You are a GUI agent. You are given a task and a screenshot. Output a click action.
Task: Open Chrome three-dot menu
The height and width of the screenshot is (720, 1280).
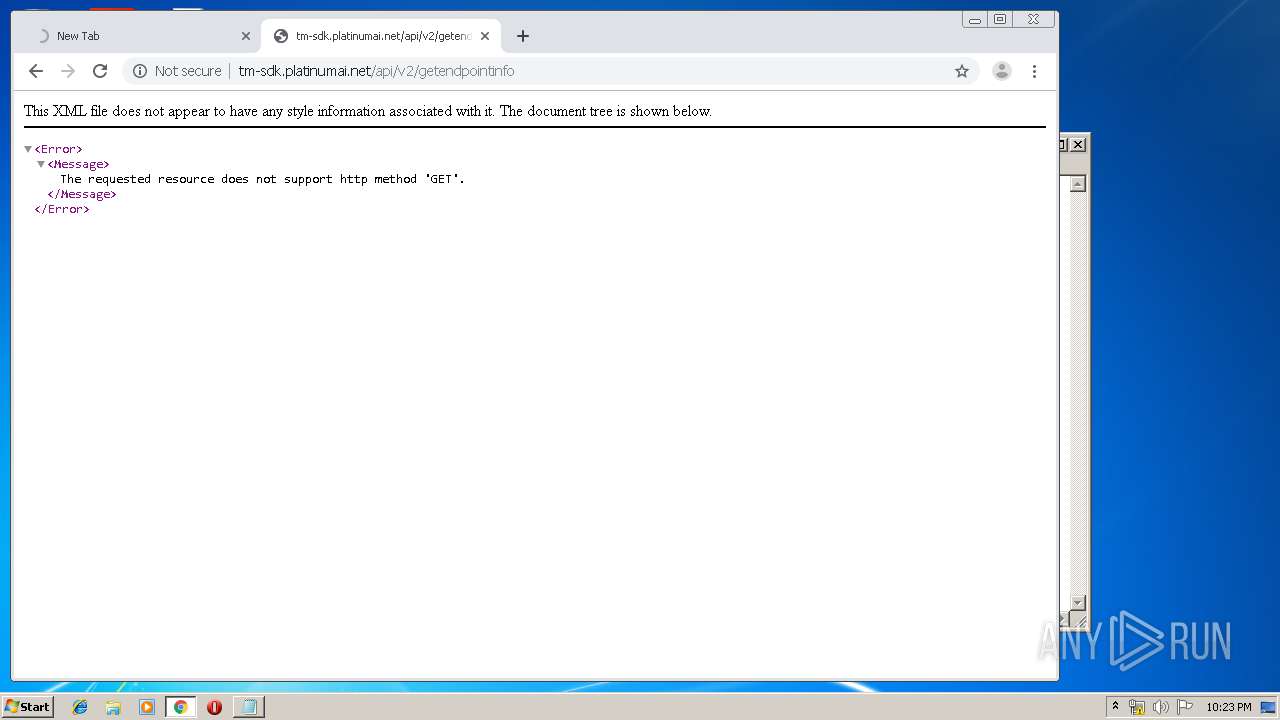(x=1034, y=71)
